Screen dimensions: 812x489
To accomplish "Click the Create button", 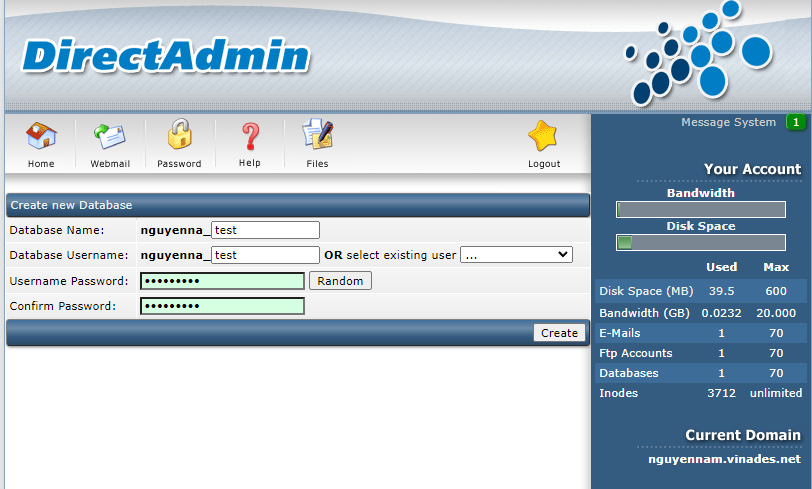I will coord(559,333).
